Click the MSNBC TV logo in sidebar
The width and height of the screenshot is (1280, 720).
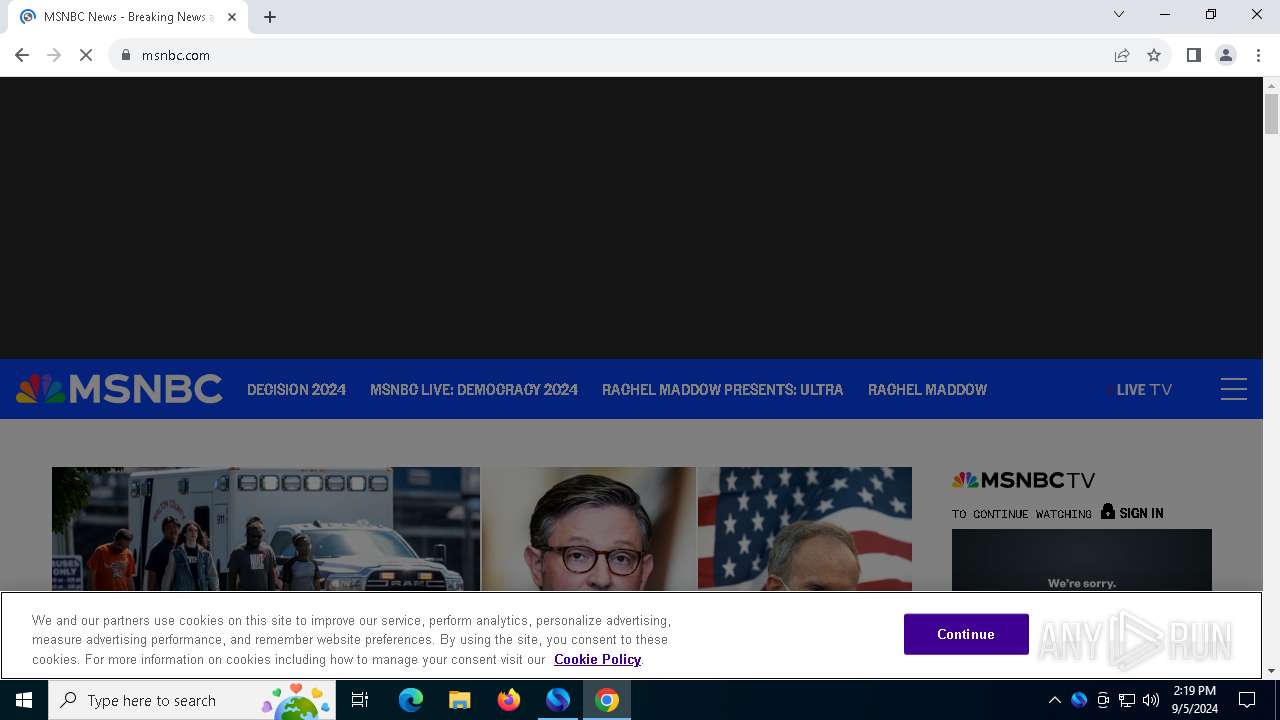pyautogui.click(x=1023, y=480)
